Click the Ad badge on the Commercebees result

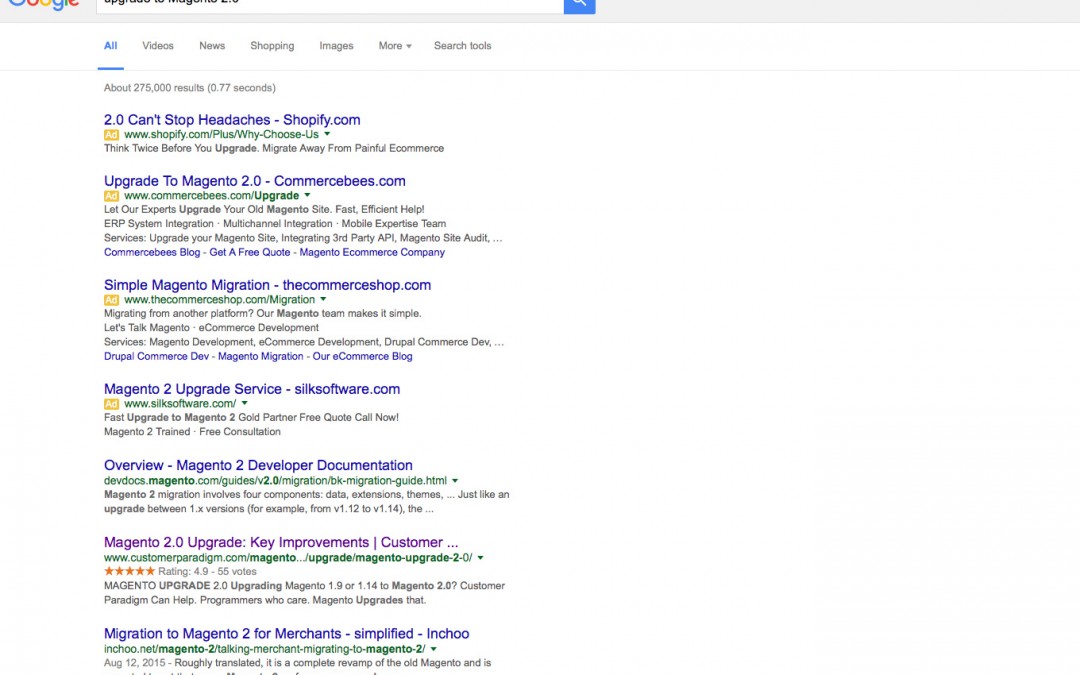point(111,195)
